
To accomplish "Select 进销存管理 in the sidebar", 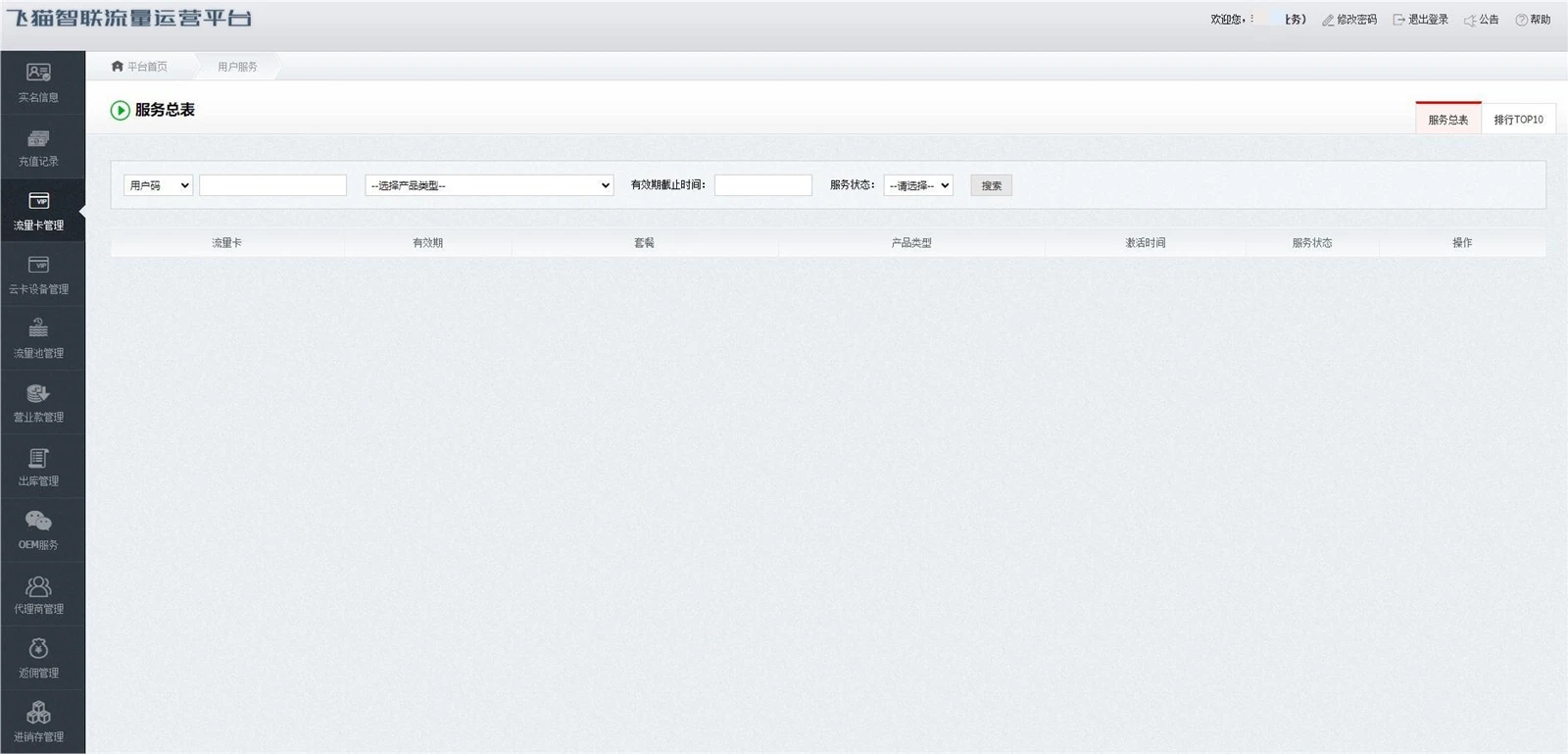I will tap(38, 722).
